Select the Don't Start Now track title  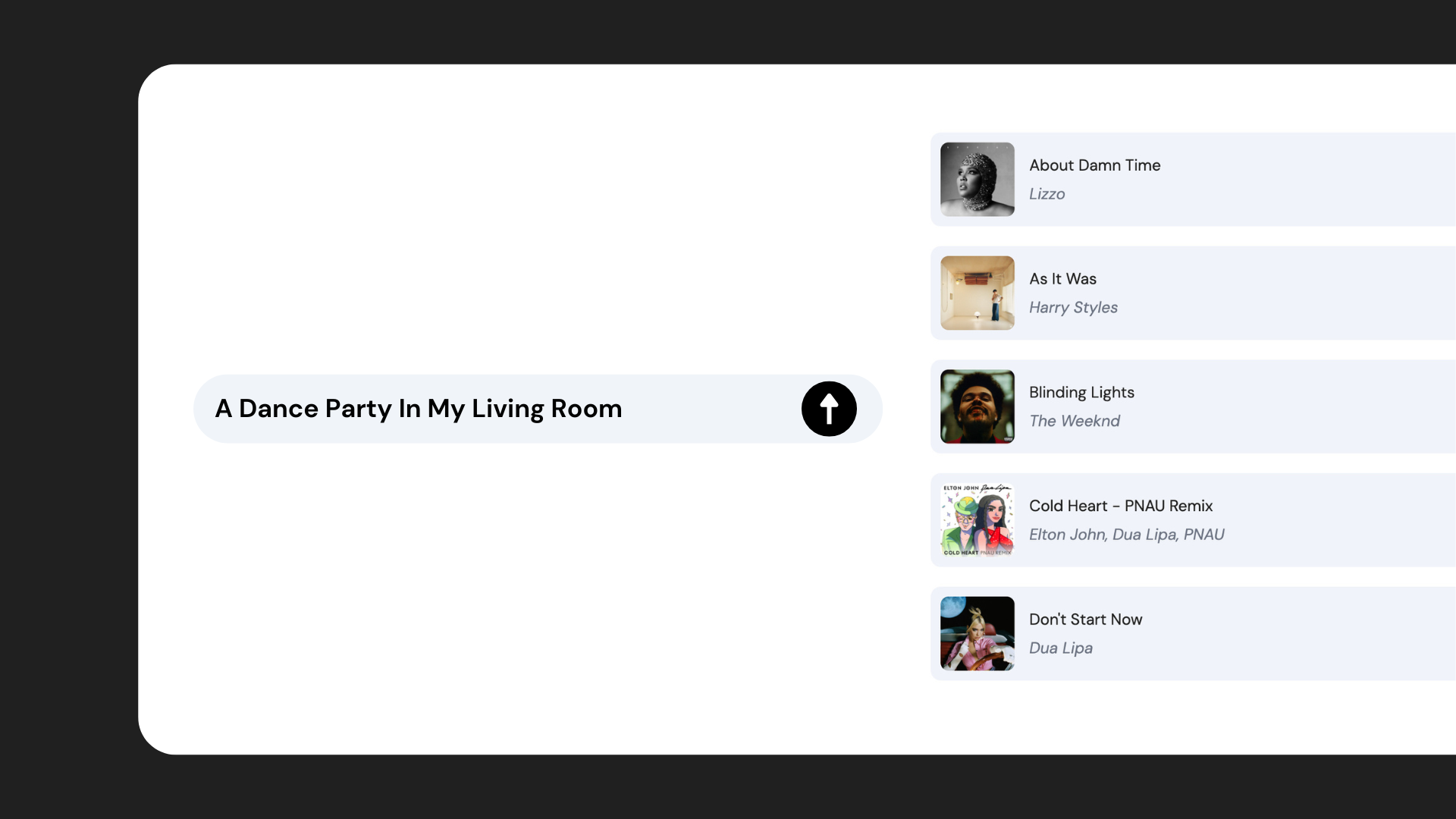coord(1085,620)
